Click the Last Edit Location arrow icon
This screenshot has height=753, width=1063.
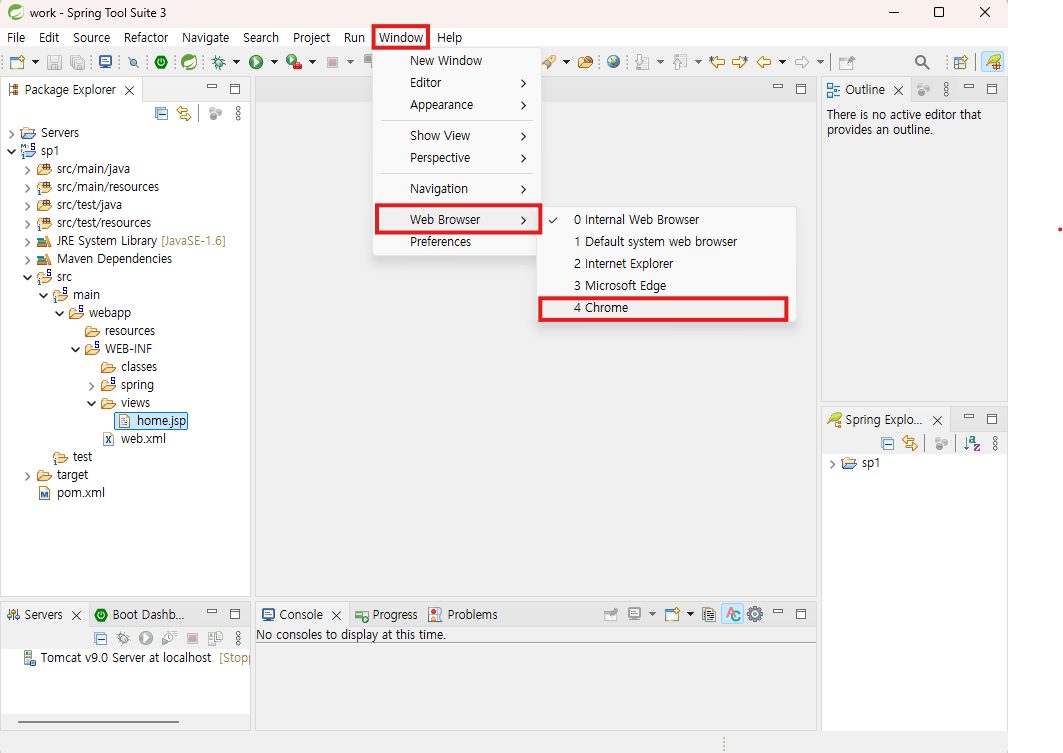[717, 62]
